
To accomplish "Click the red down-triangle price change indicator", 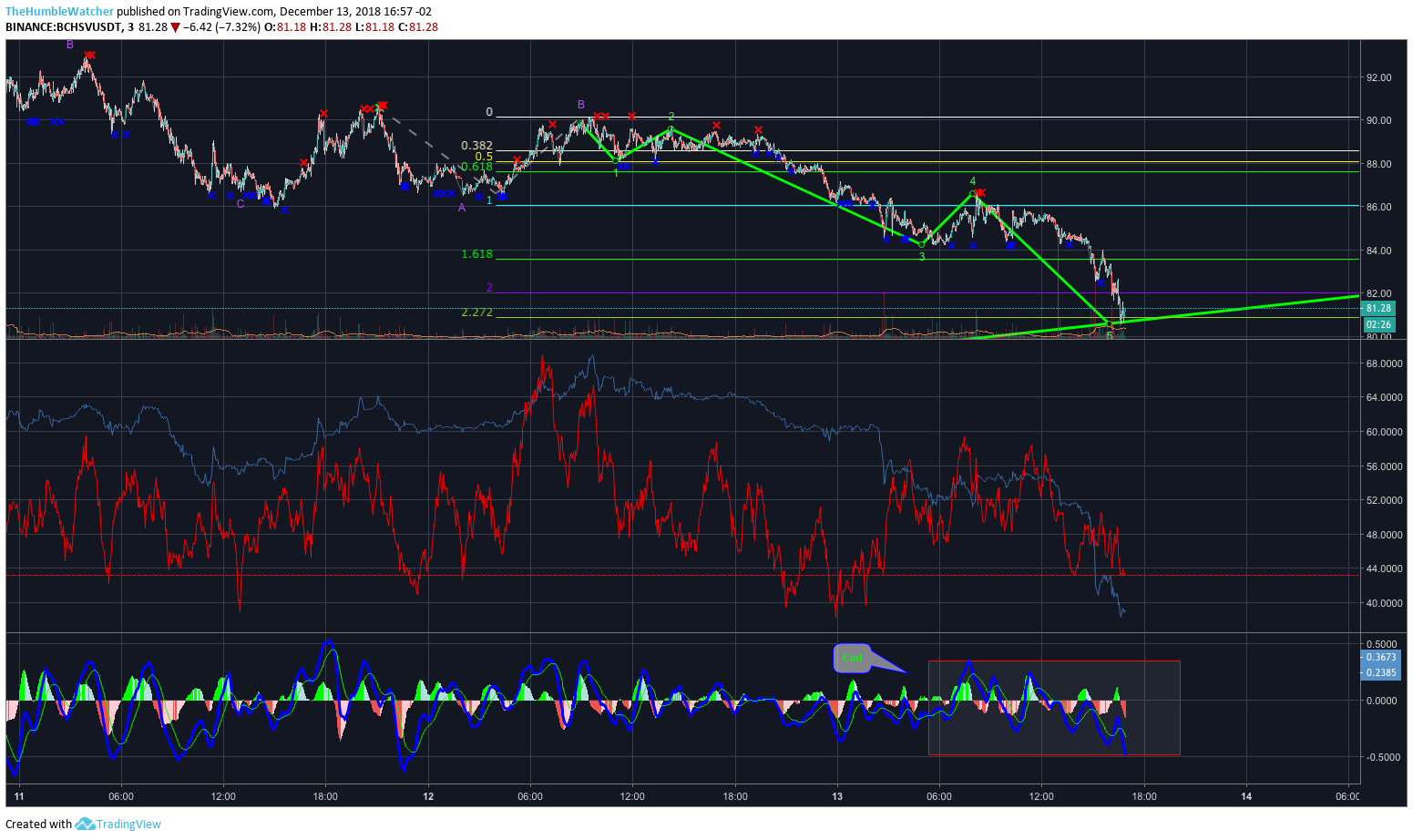I will tap(175, 27).
